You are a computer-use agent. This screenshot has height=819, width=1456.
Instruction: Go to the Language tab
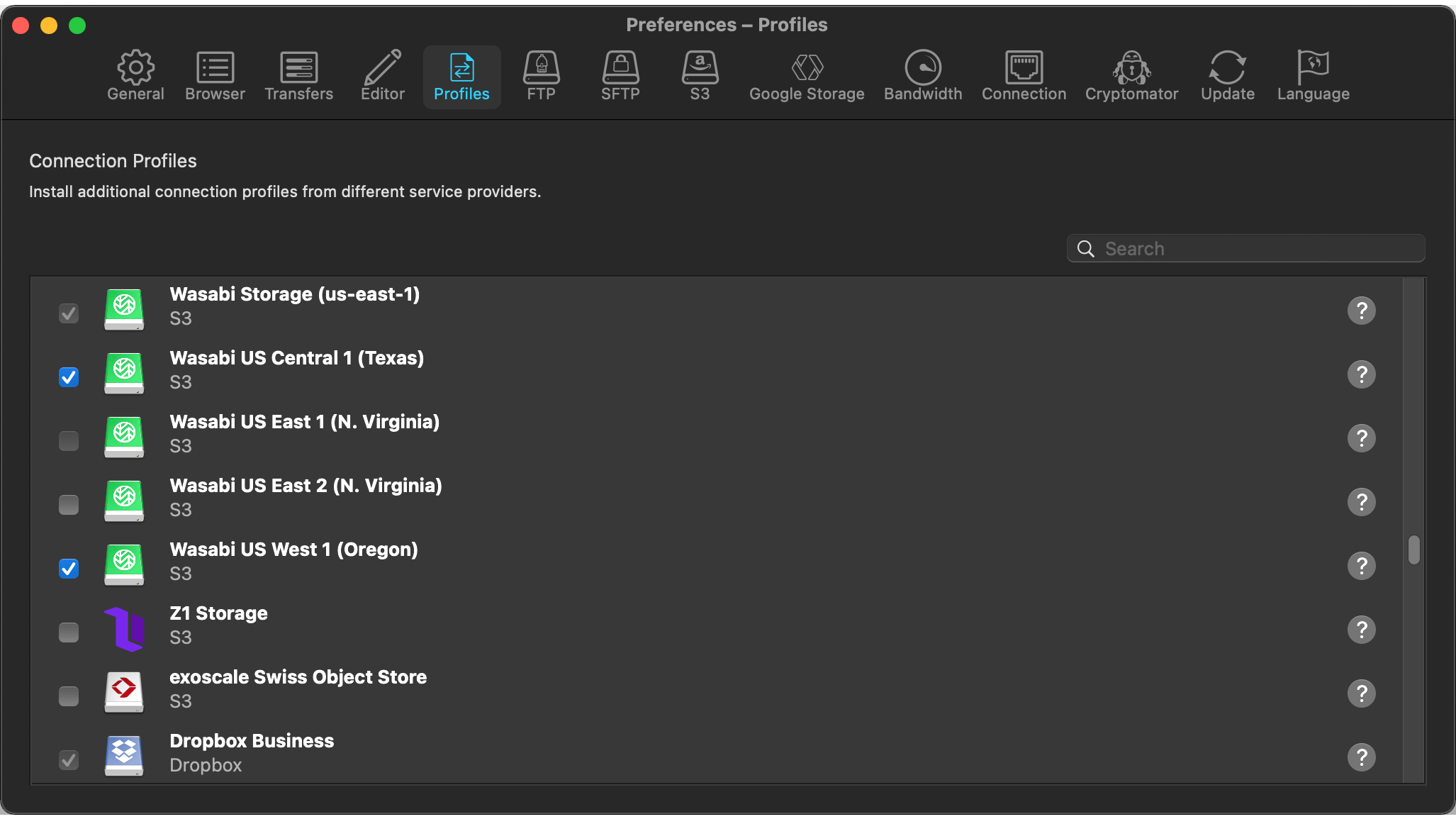pyautogui.click(x=1313, y=77)
